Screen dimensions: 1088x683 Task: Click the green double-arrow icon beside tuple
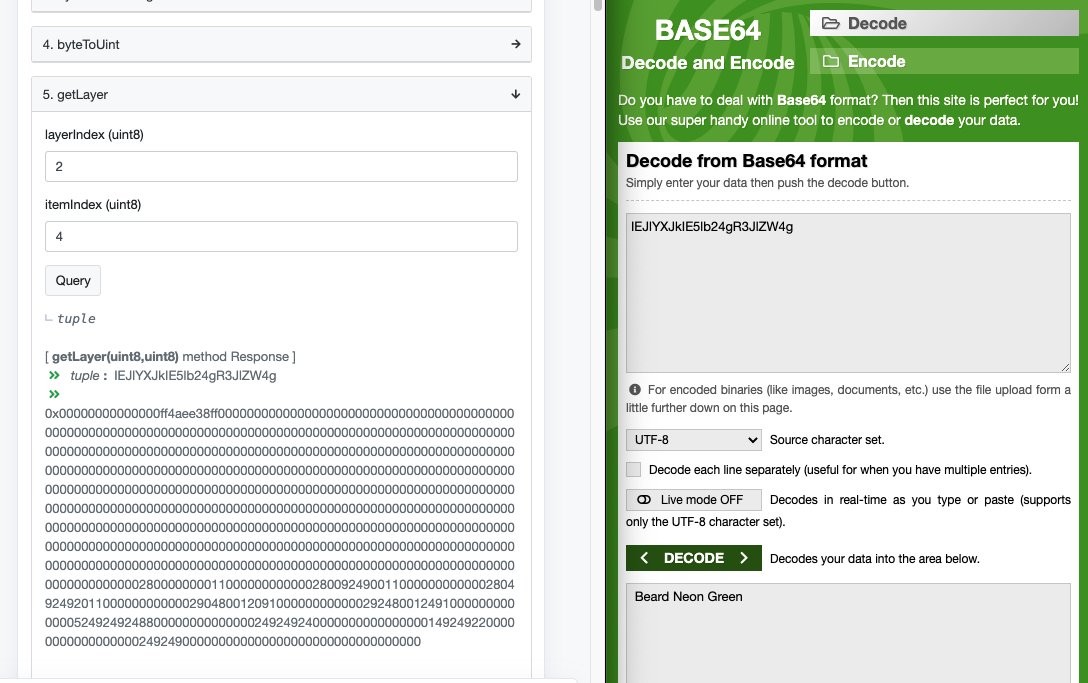coord(54,376)
